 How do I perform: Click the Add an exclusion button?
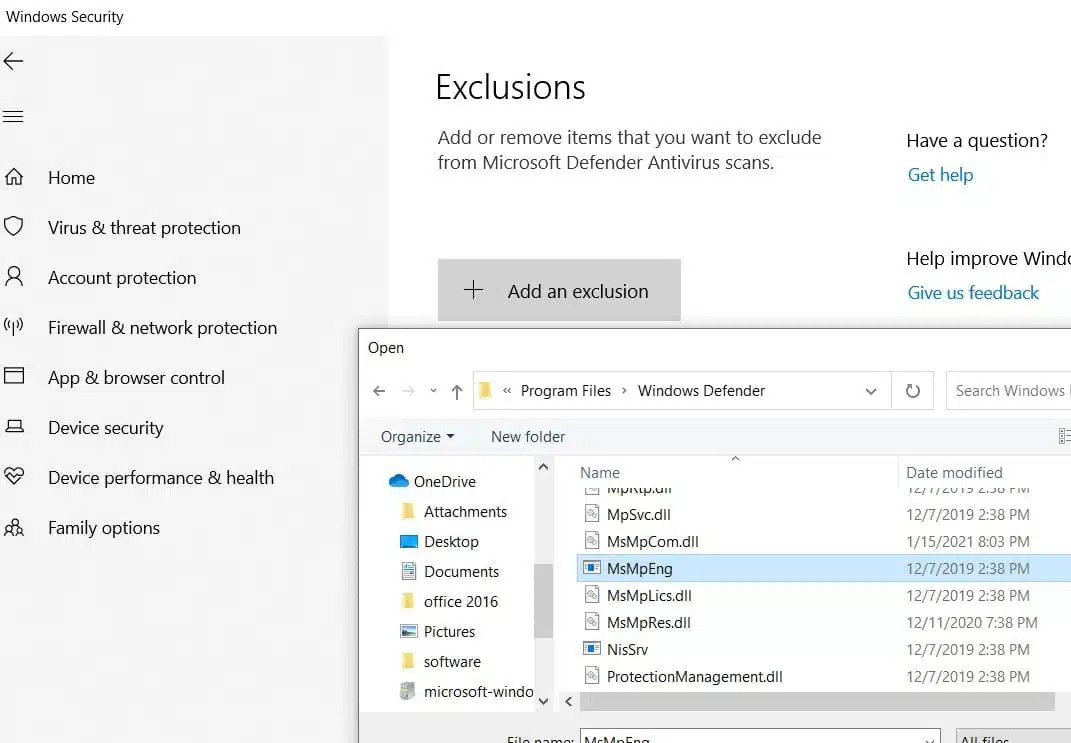pos(559,290)
